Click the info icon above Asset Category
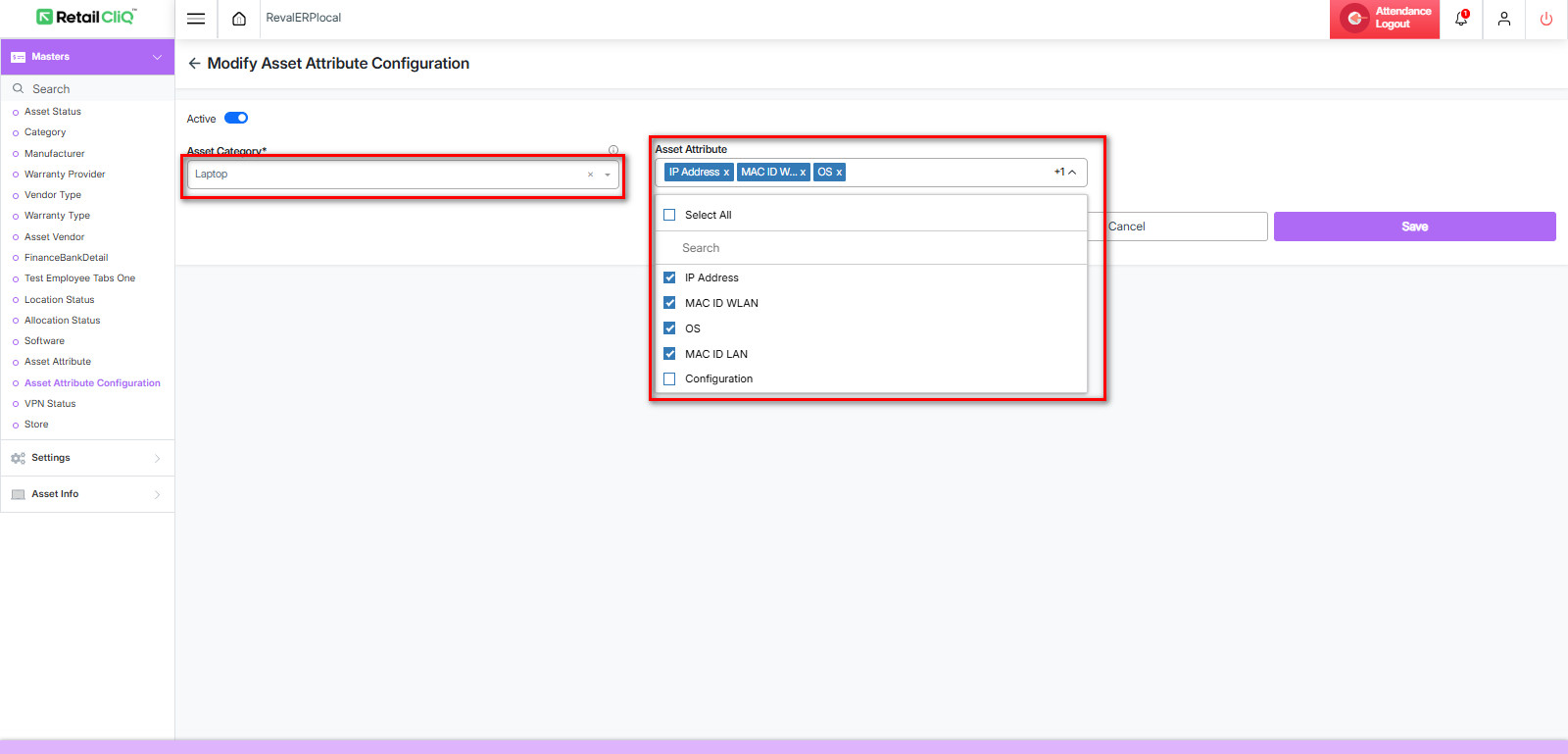The image size is (1568, 754). click(x=613, y=150)
